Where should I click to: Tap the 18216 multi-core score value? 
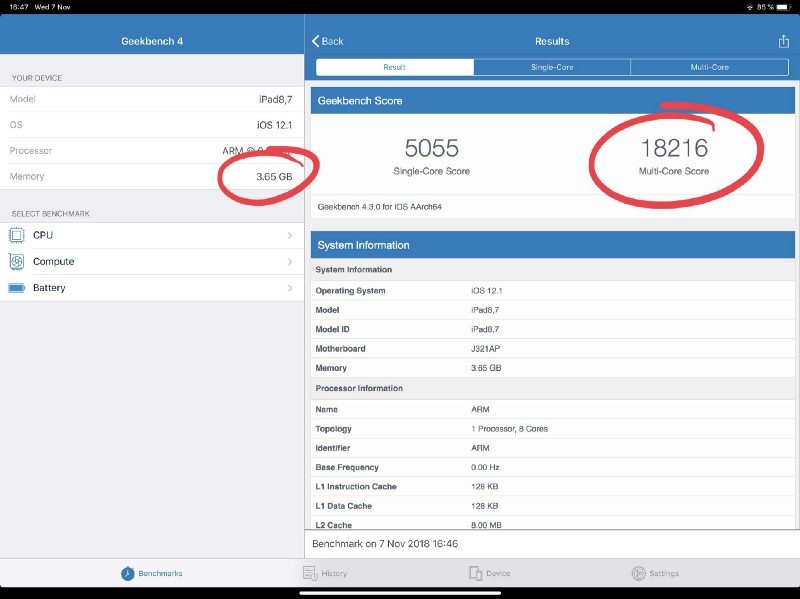(674, 148)
